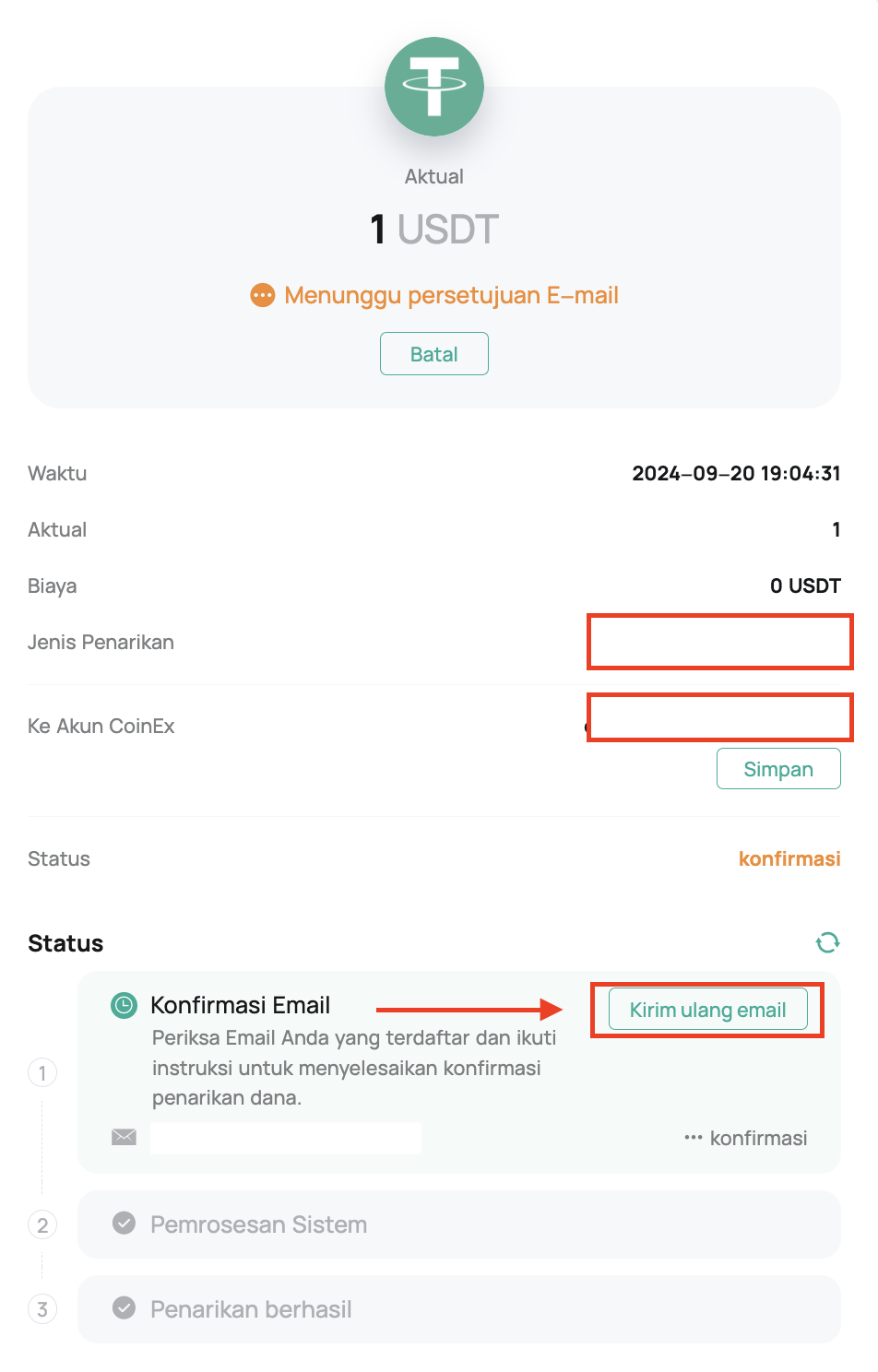
Task: Refresh the Status section with the reload icon
Action: [x=827, y=942]
